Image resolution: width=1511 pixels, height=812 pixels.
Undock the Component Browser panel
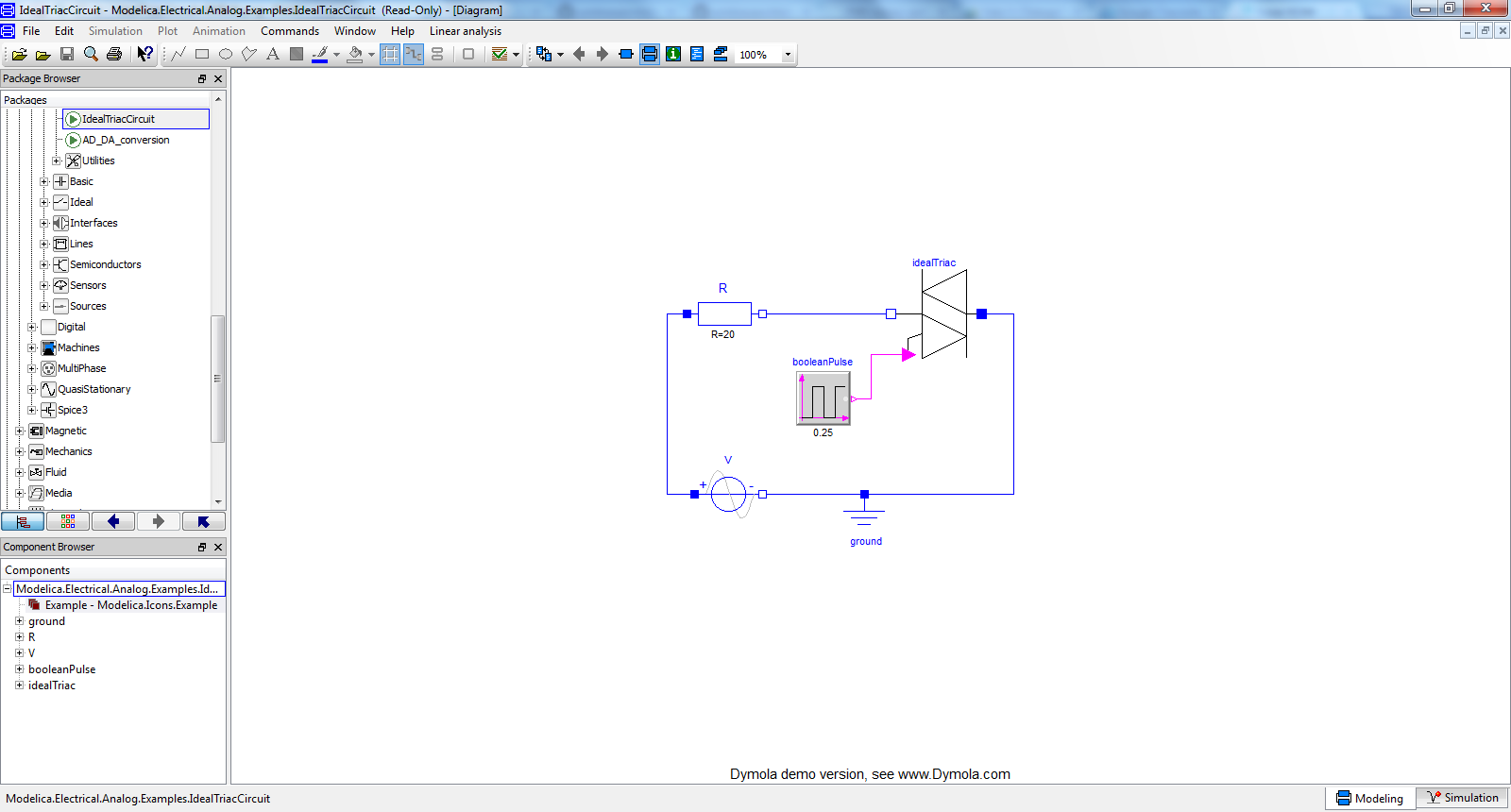coord(201,547)
